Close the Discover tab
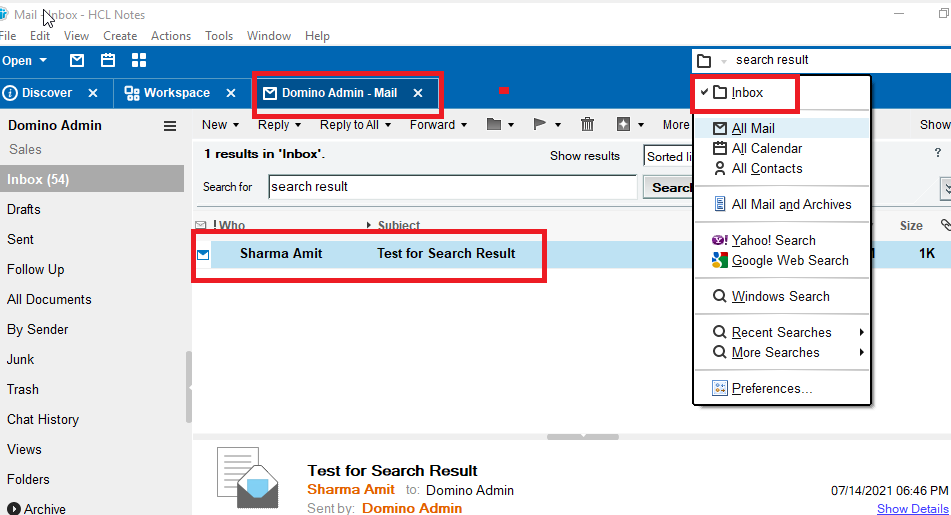951x515 pixels. pyautogui.click(x=93, y=93)
